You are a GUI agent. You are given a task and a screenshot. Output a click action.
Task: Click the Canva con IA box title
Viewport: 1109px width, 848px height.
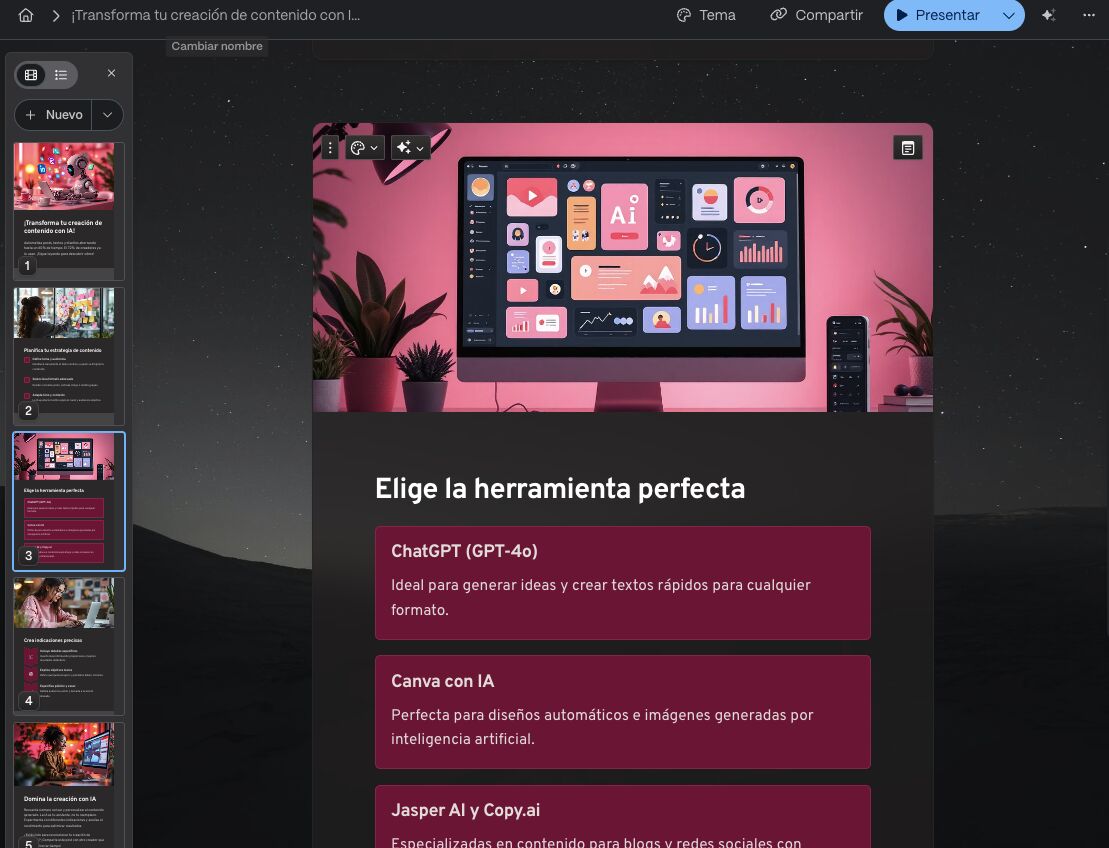[443, 681]
